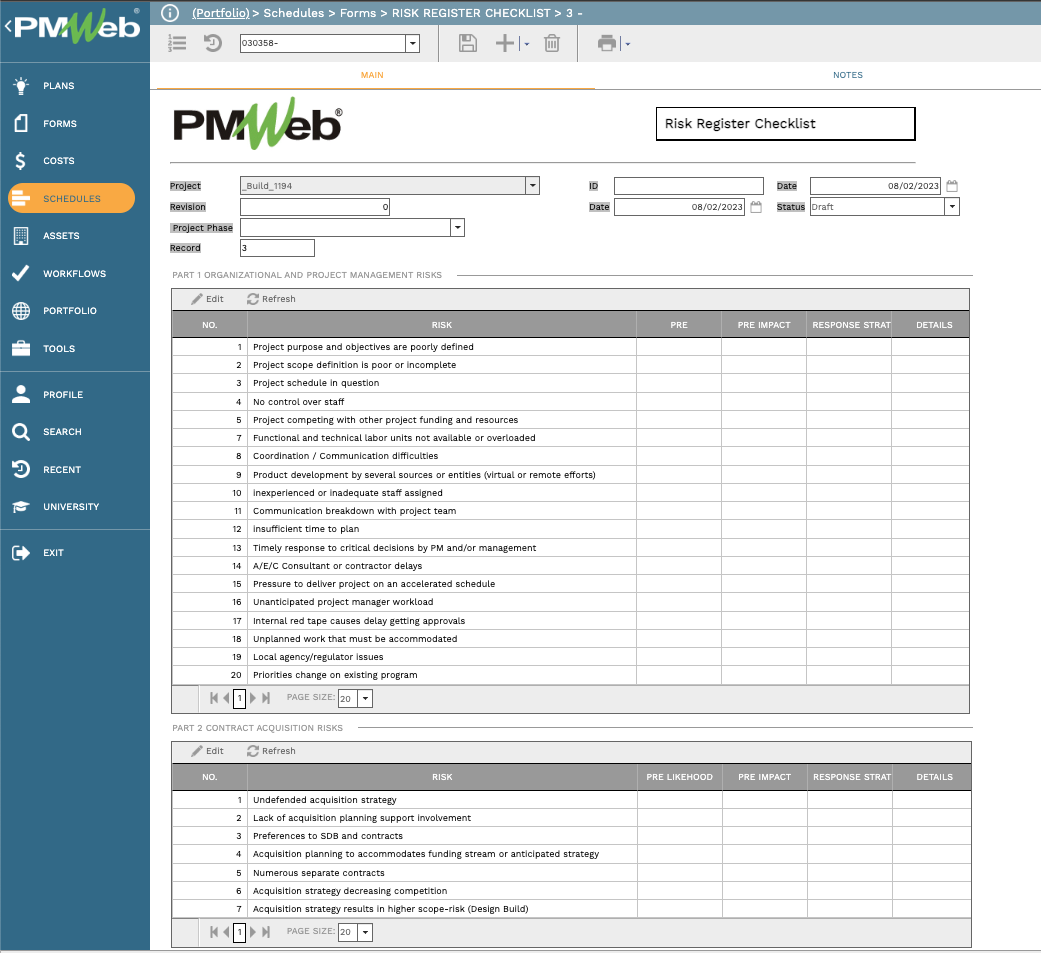Go to previous page in Part 2 pager
The width and height of the screenshot is (1041, 953).
click(x=226, y=932)
